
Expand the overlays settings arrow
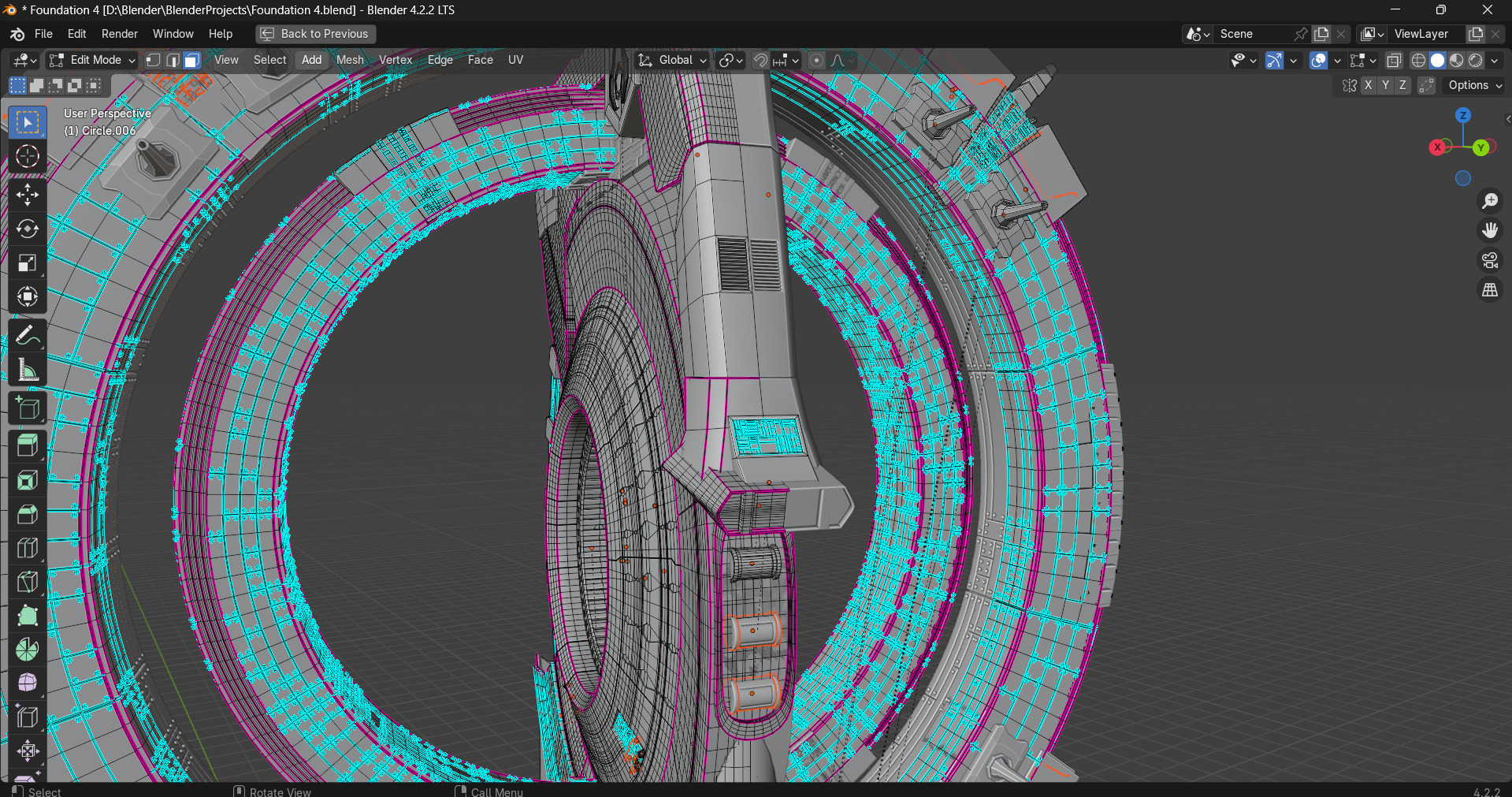tap(1337, 60)
